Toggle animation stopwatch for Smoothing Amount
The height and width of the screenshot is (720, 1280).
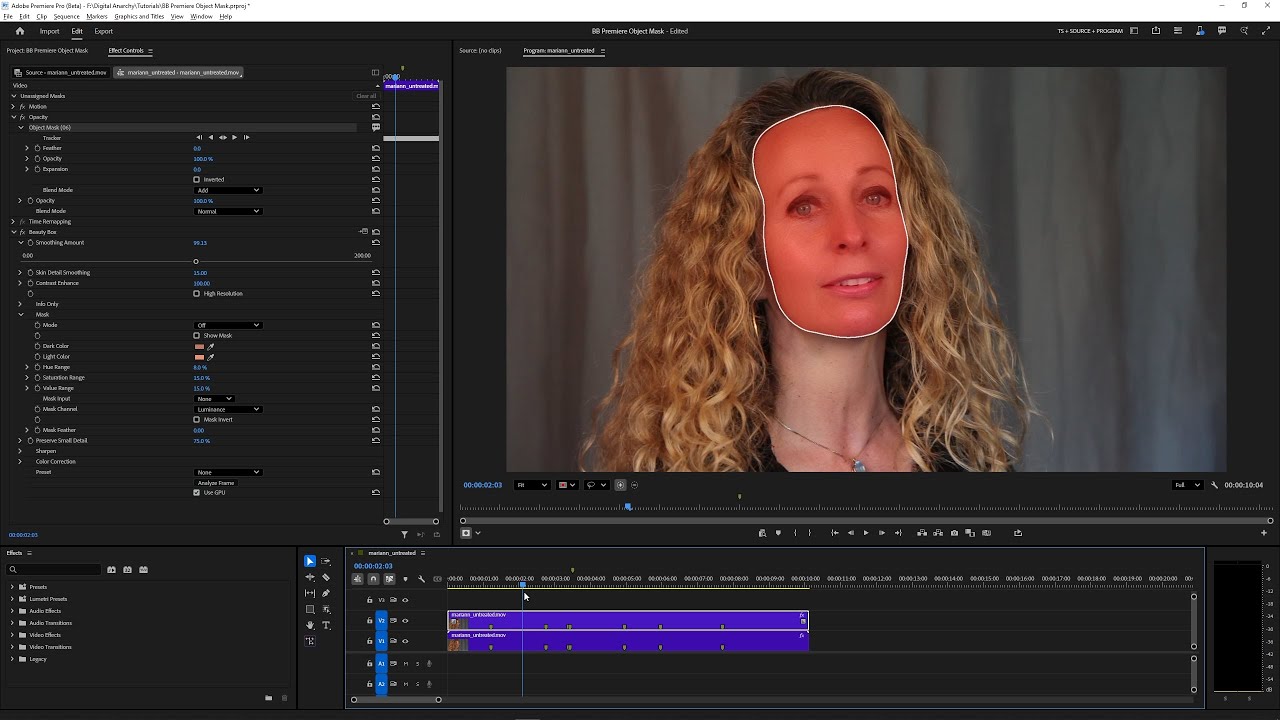coord(30,243)
